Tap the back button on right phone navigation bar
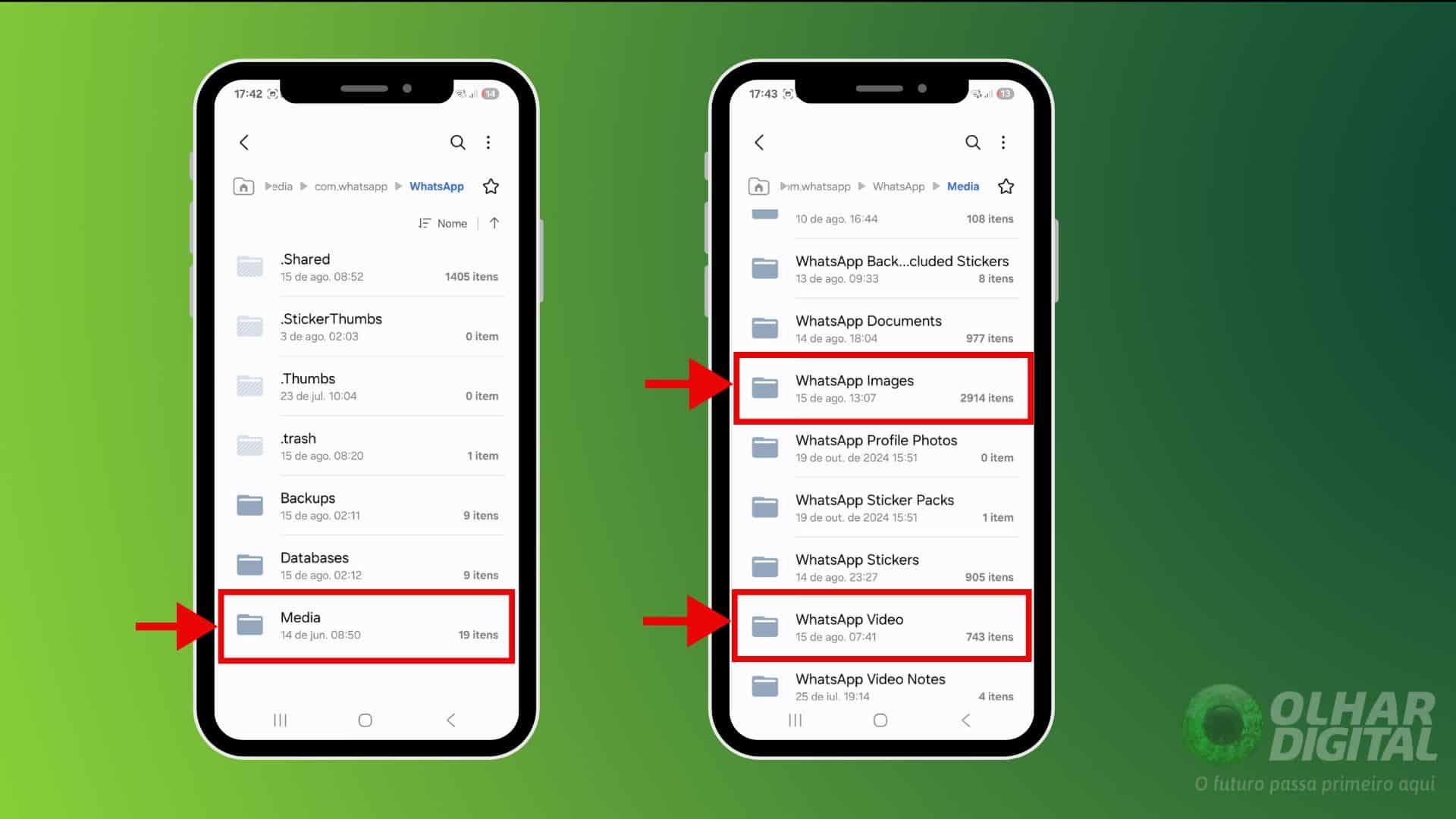This screenshot has width=1456, height=819. tap(965, 720)
